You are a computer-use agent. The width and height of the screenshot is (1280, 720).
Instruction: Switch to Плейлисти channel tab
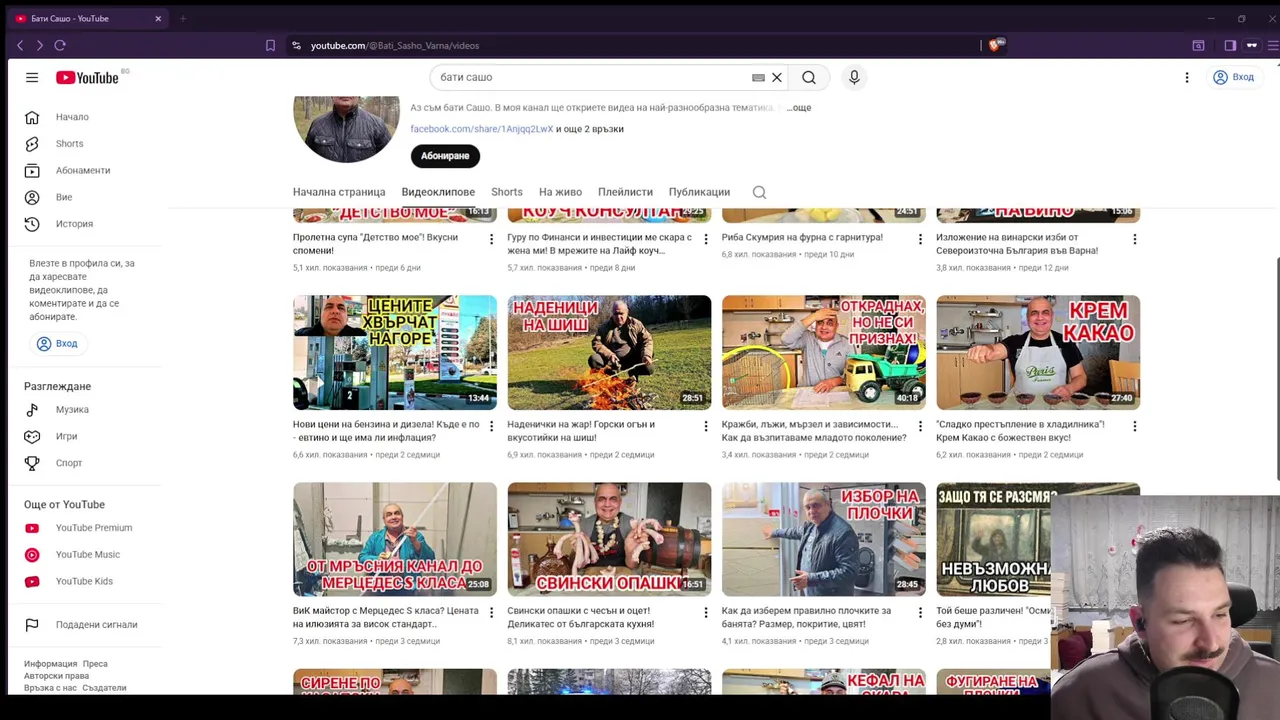pos(625,192)
